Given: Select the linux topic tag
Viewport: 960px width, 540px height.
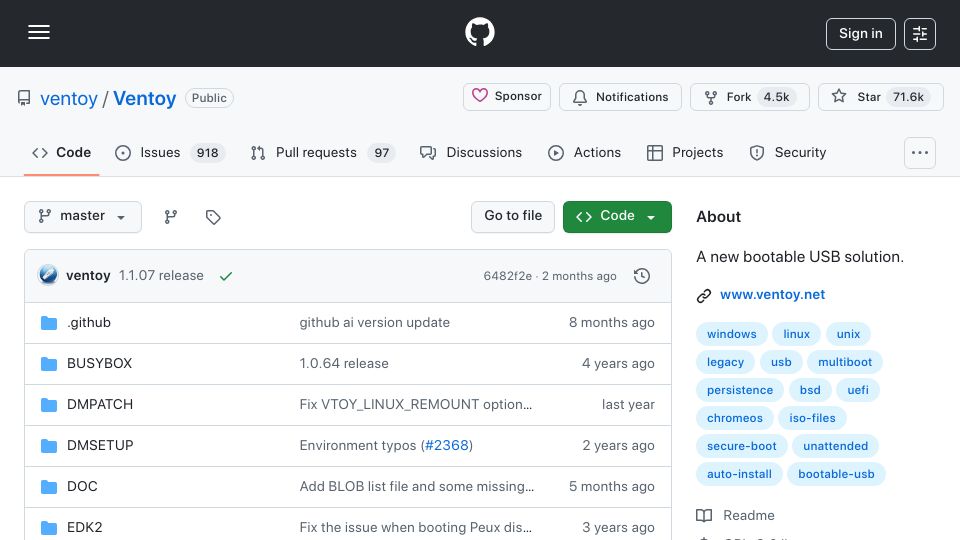Looking at the screenshot, I should [797, 334].
